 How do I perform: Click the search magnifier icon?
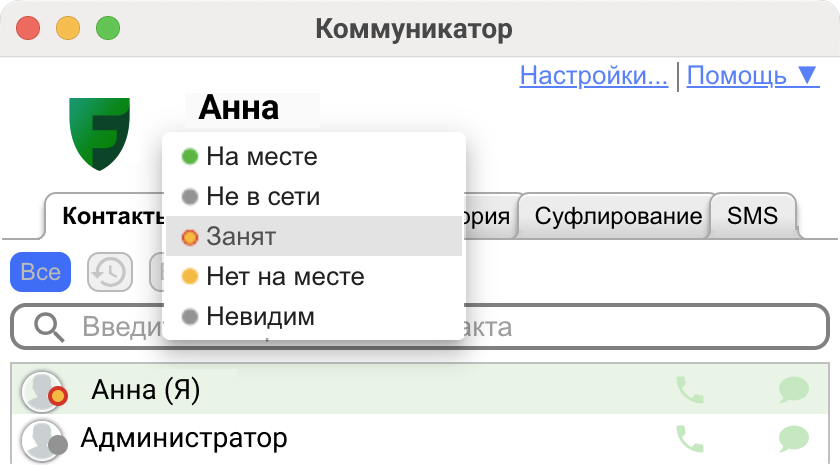tap(49, 327)
